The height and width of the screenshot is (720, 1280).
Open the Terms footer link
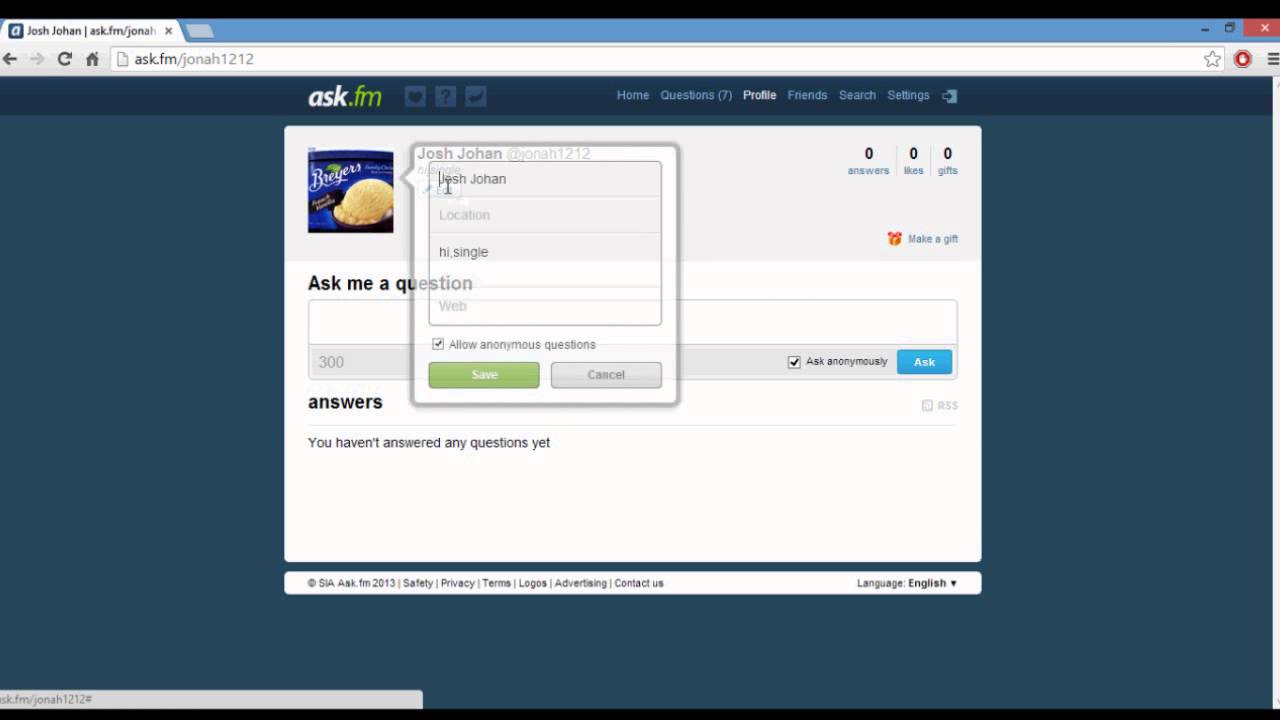click(497, 583)
